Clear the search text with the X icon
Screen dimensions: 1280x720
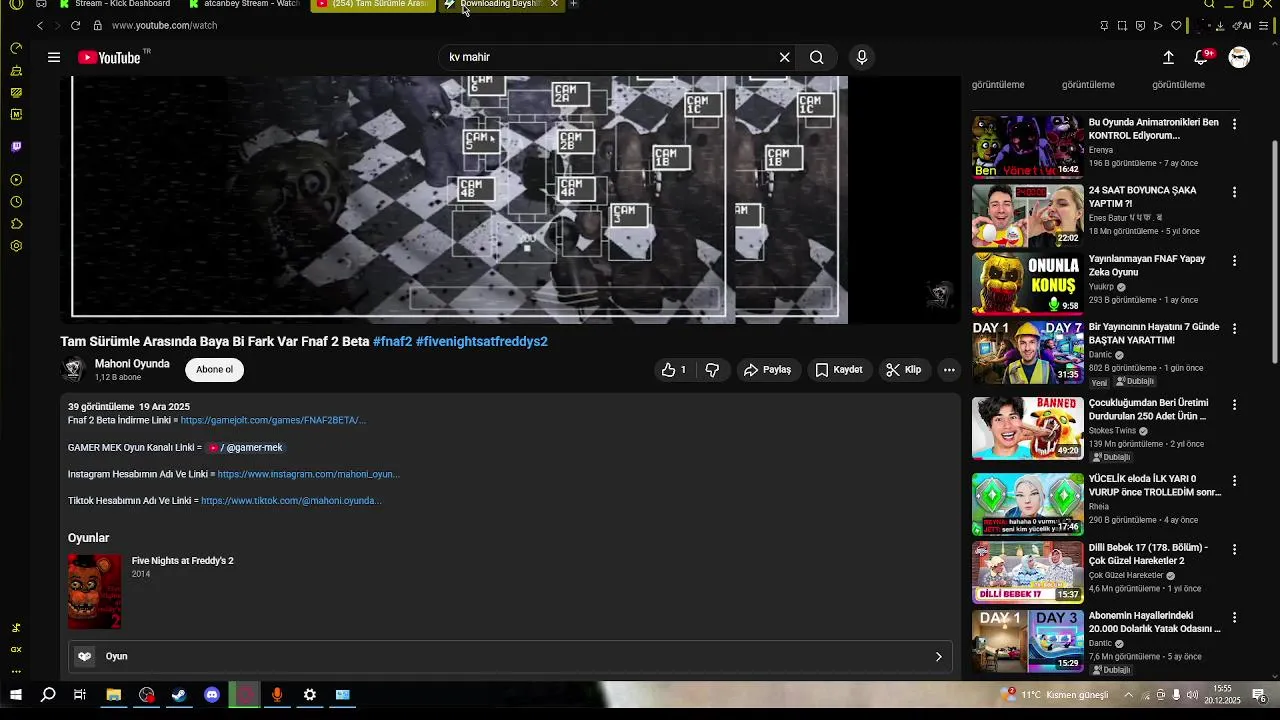785,57
